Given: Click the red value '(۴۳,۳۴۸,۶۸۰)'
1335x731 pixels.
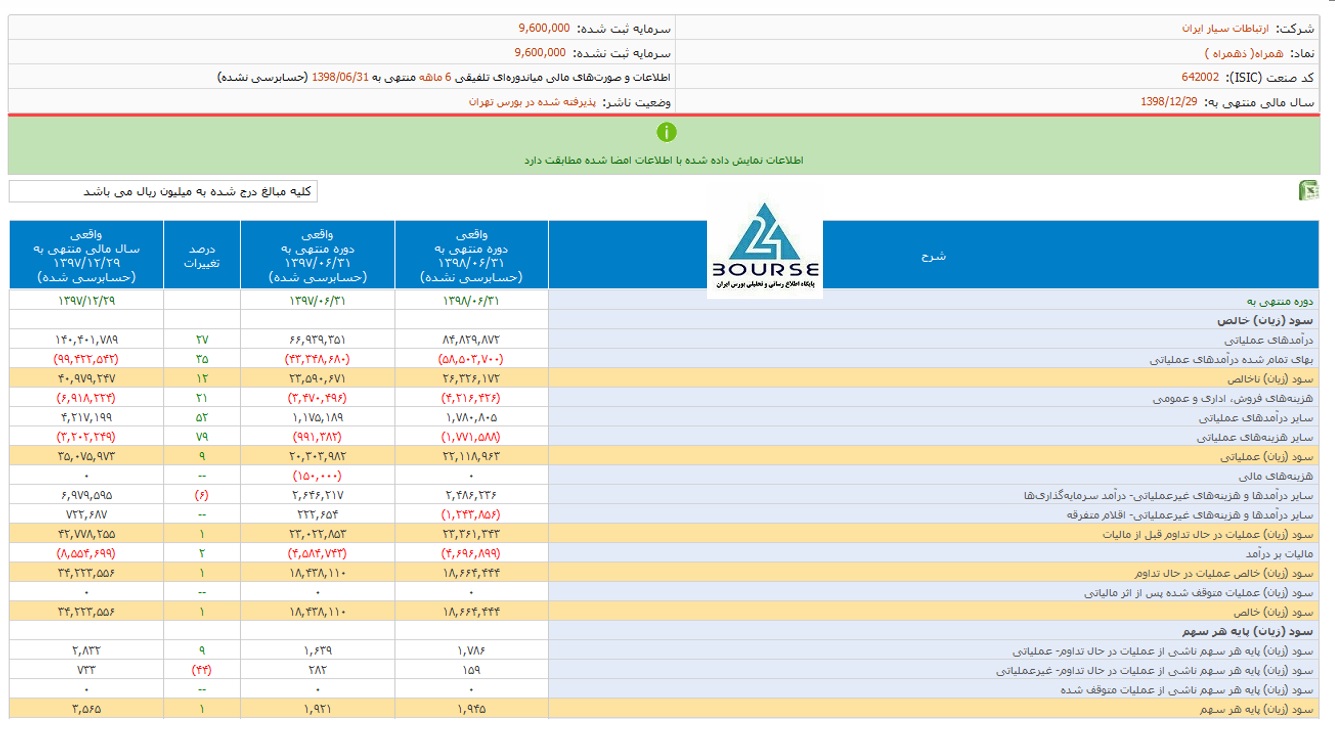Looking at the screenshot, I should [317, 359].
